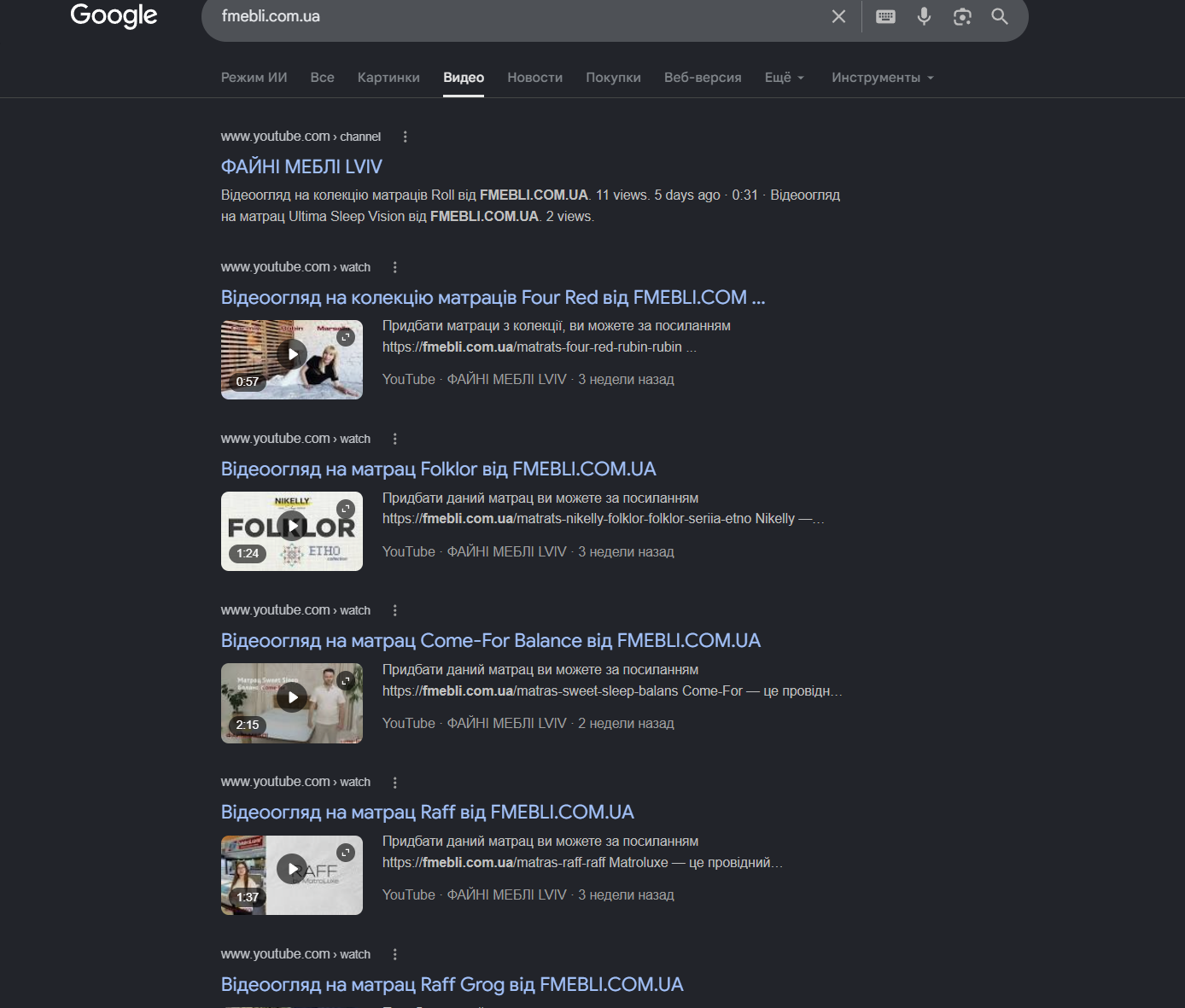1185x1008 pixels.
Task: Play the Folklor video preview
Action: pos(292,526)
